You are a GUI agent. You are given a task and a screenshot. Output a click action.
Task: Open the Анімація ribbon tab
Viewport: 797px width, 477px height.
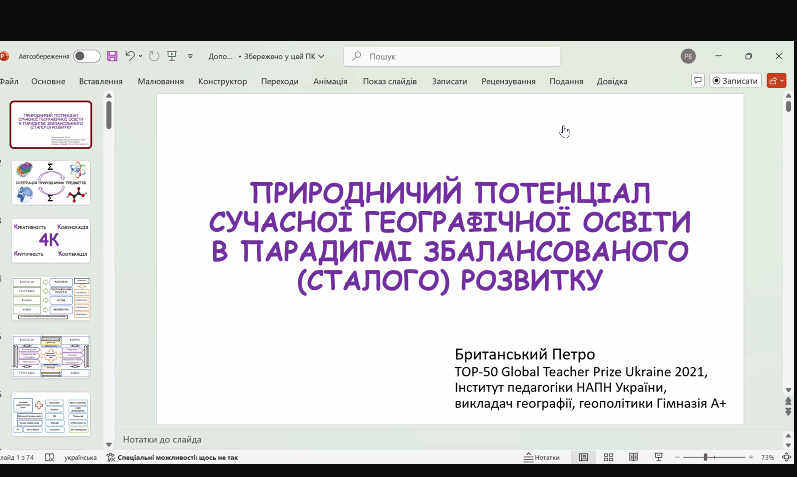click(330, 81)
